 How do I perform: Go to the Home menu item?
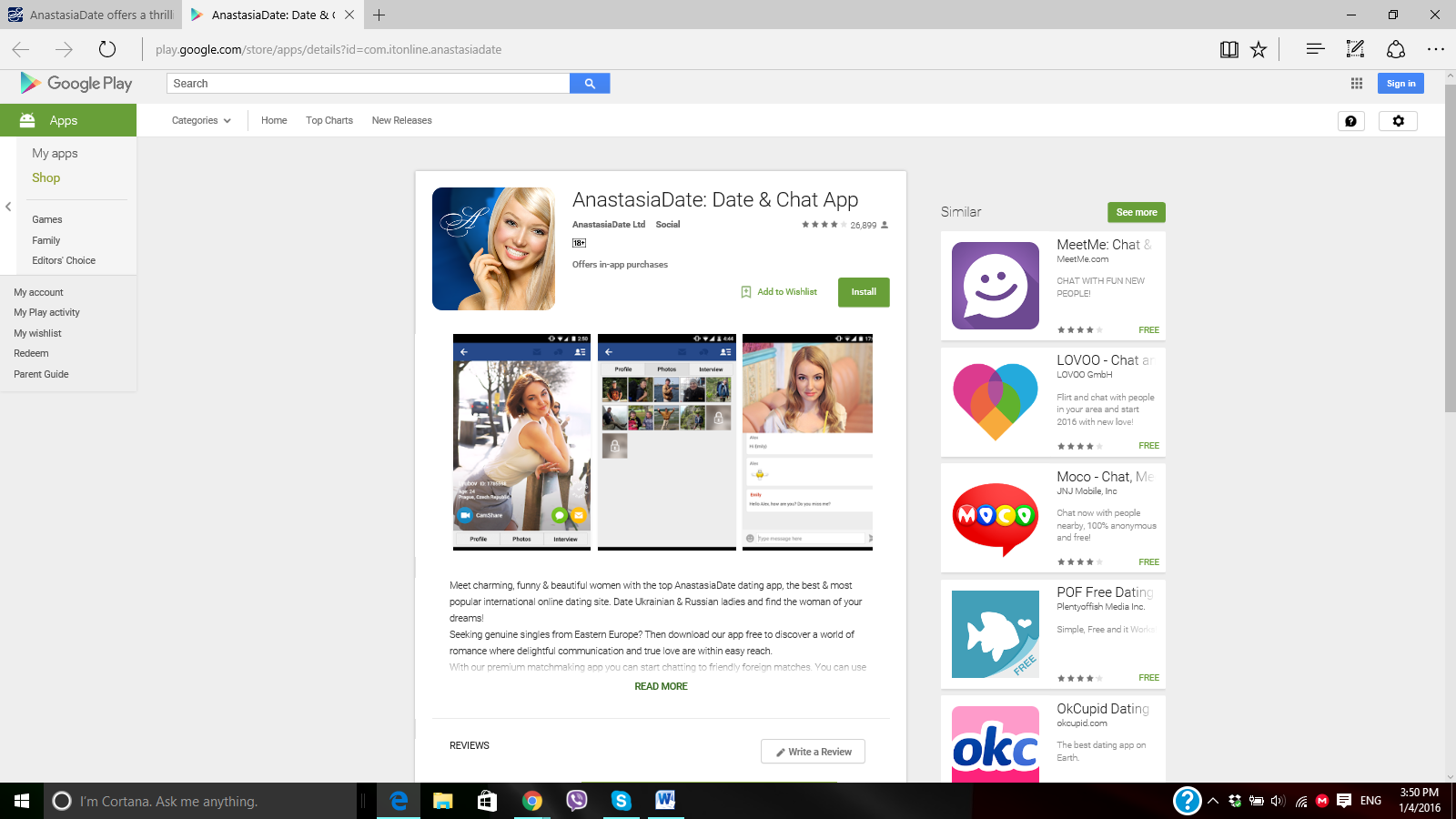(x=274, y=120)
